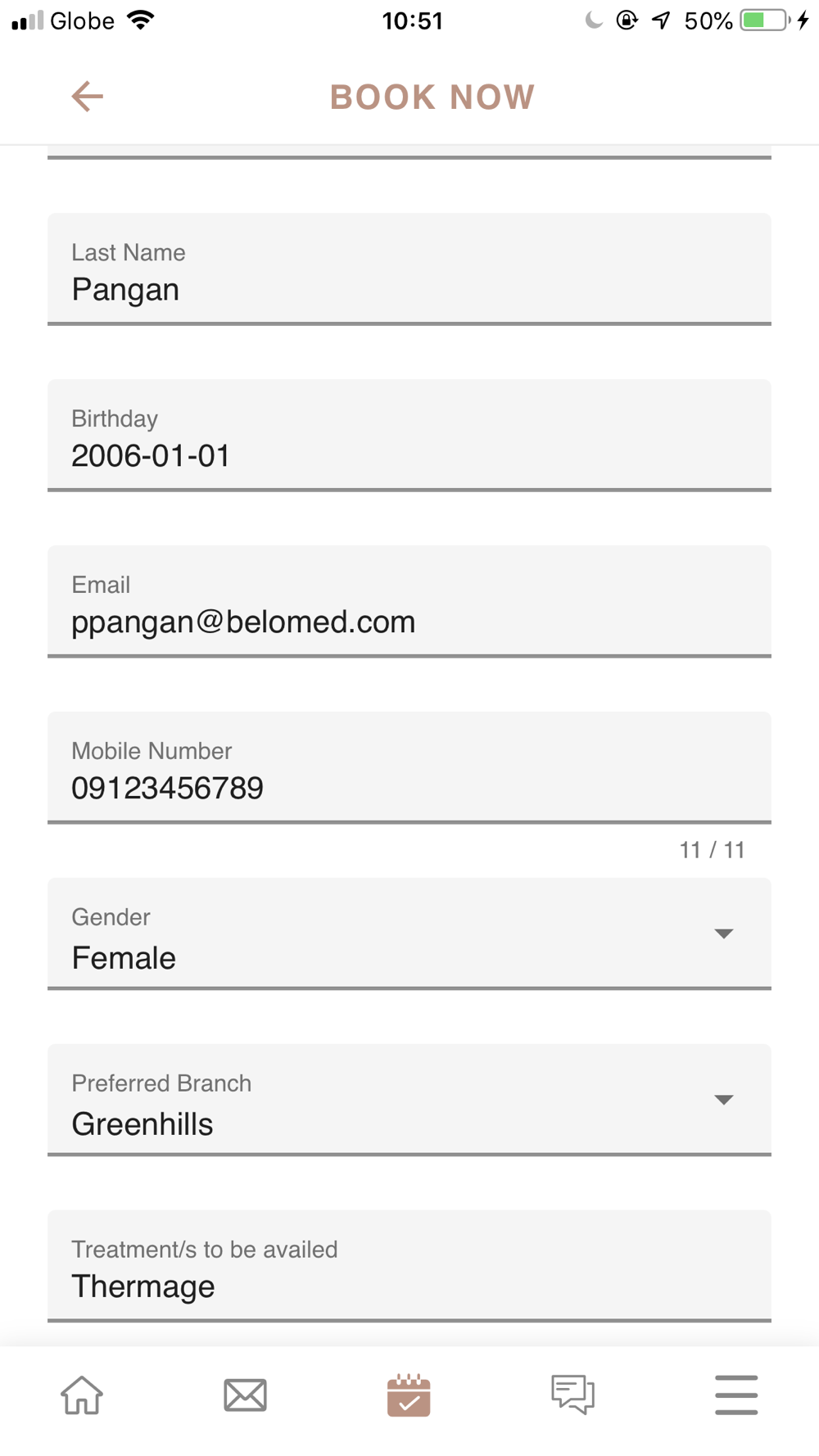Edit the Last Name field Pangan
Screen dimensions: 819x1456
tap(409, 269)
